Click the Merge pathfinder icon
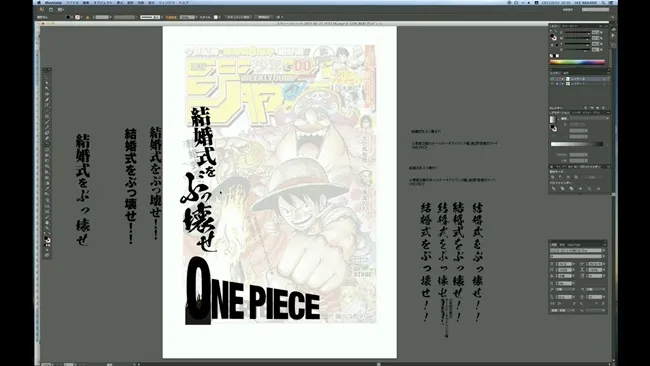The width and height of the screenshot is (650, 366). pos(571,189)
